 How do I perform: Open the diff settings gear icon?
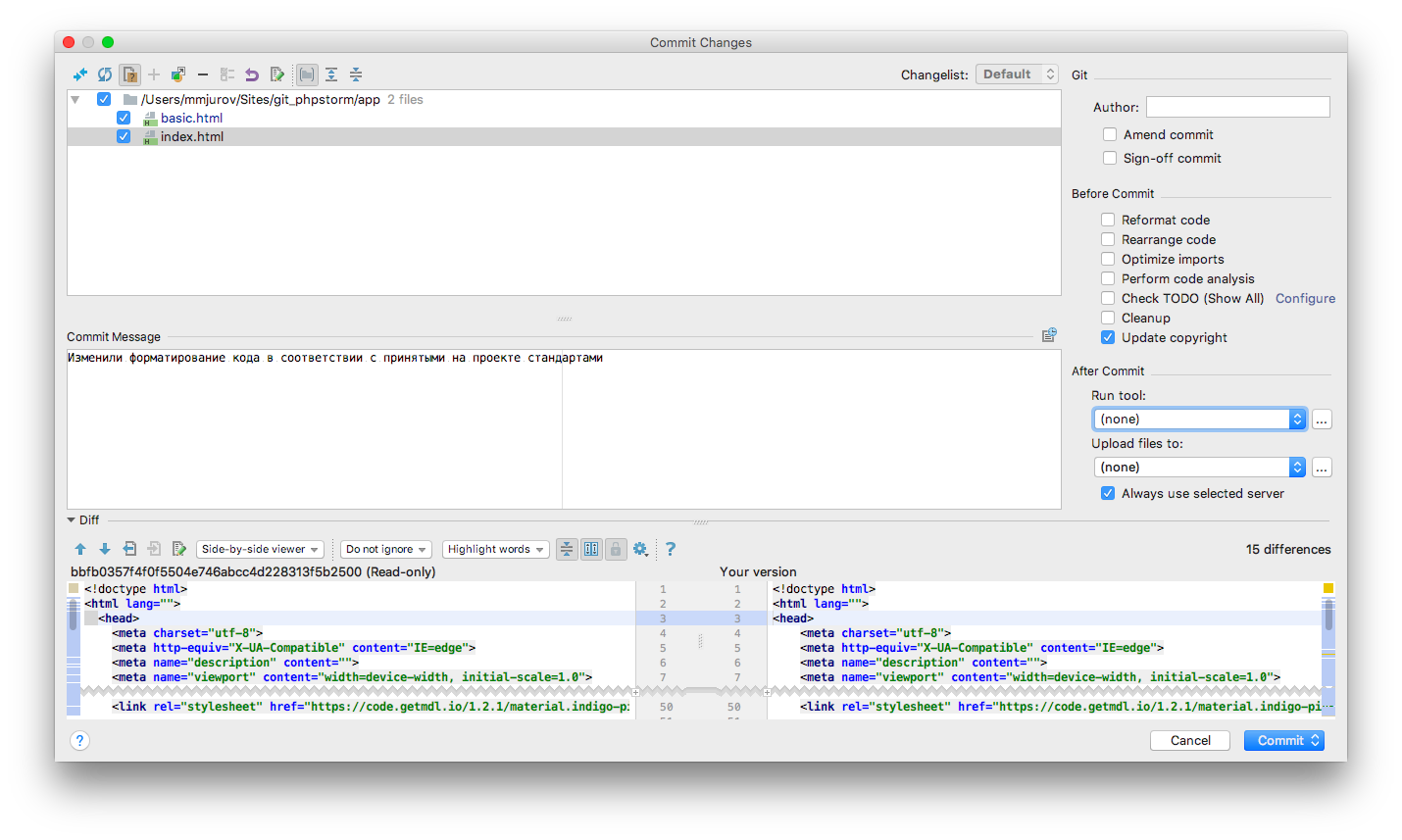pos(640,549)
